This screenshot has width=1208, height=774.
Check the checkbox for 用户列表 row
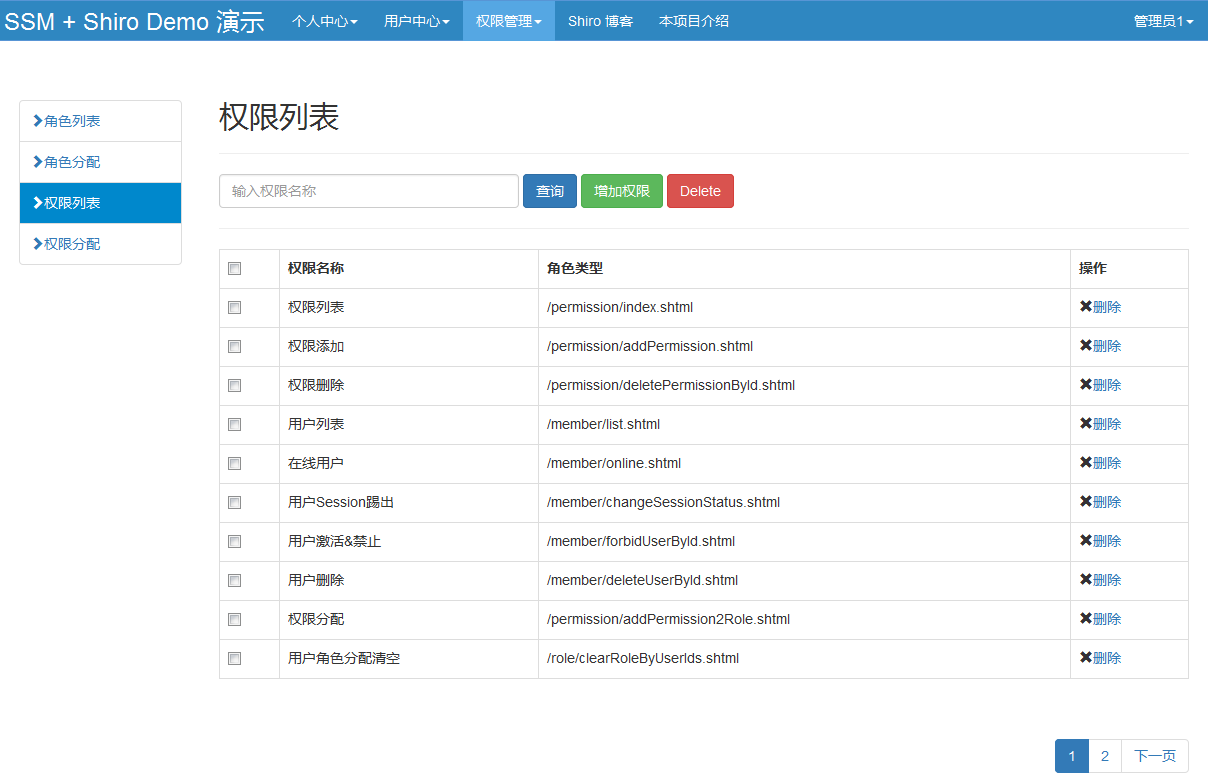click(234, 424)
